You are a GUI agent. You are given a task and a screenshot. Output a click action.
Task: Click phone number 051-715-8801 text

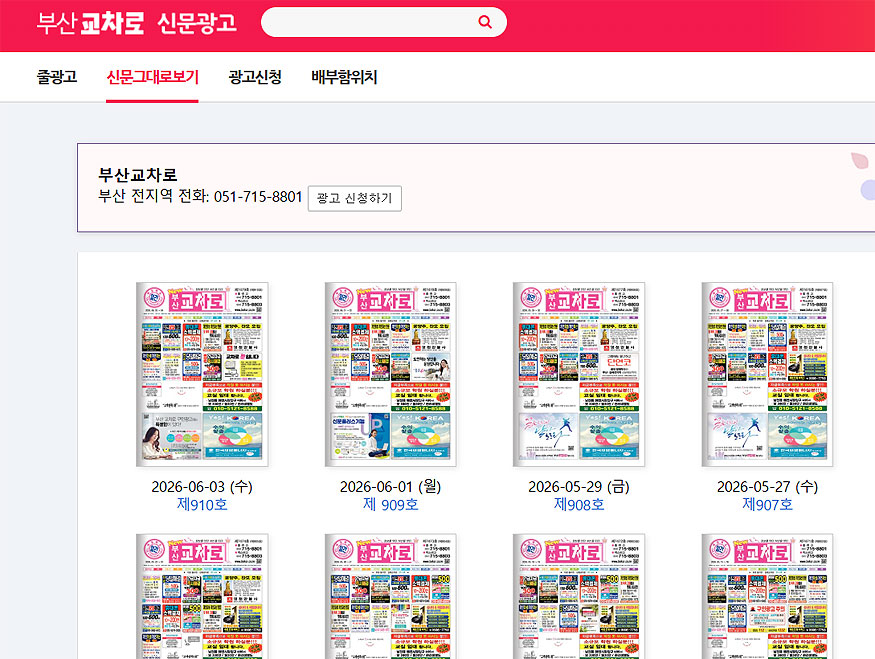[258, 197]
